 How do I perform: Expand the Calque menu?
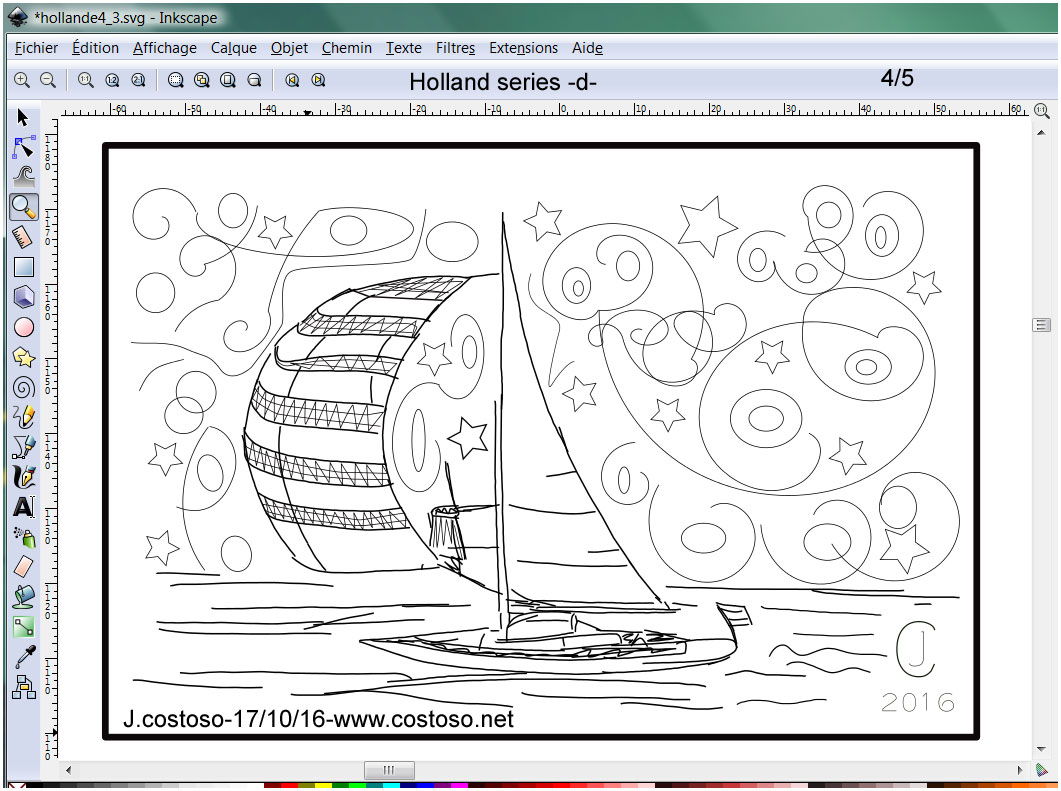point(233,48)
